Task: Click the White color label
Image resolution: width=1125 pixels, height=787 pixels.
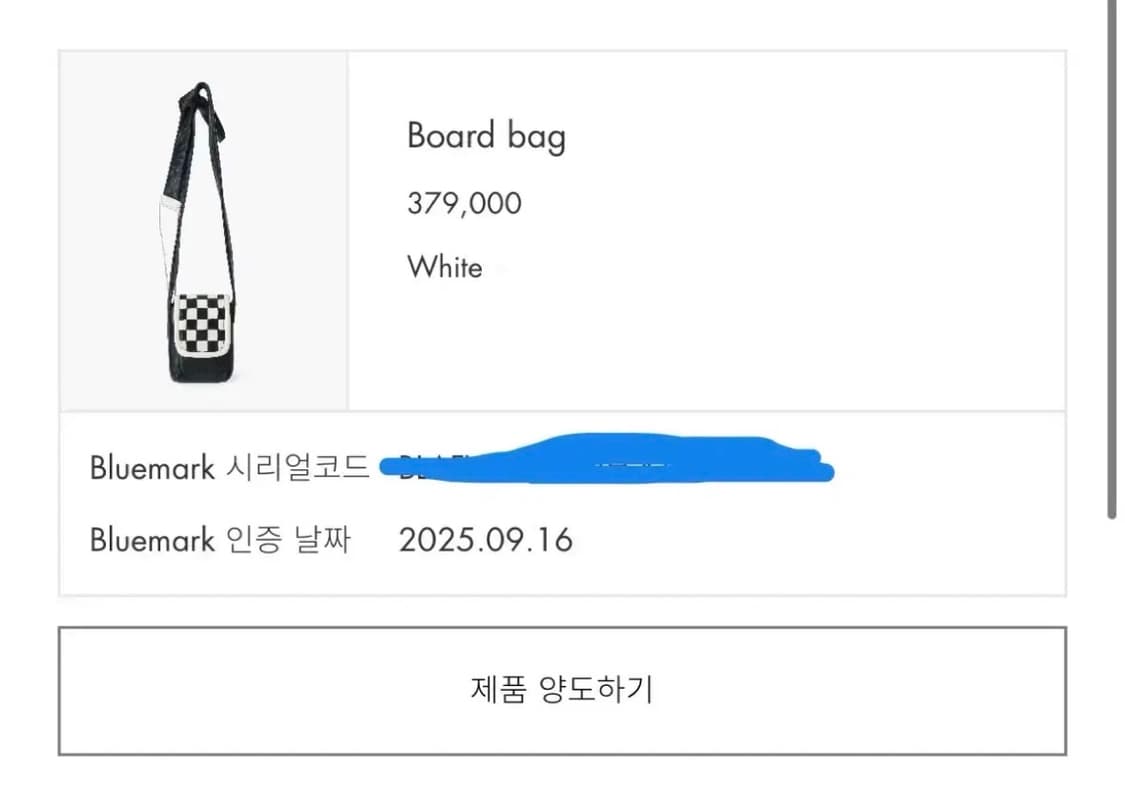Action: (444, 267)
